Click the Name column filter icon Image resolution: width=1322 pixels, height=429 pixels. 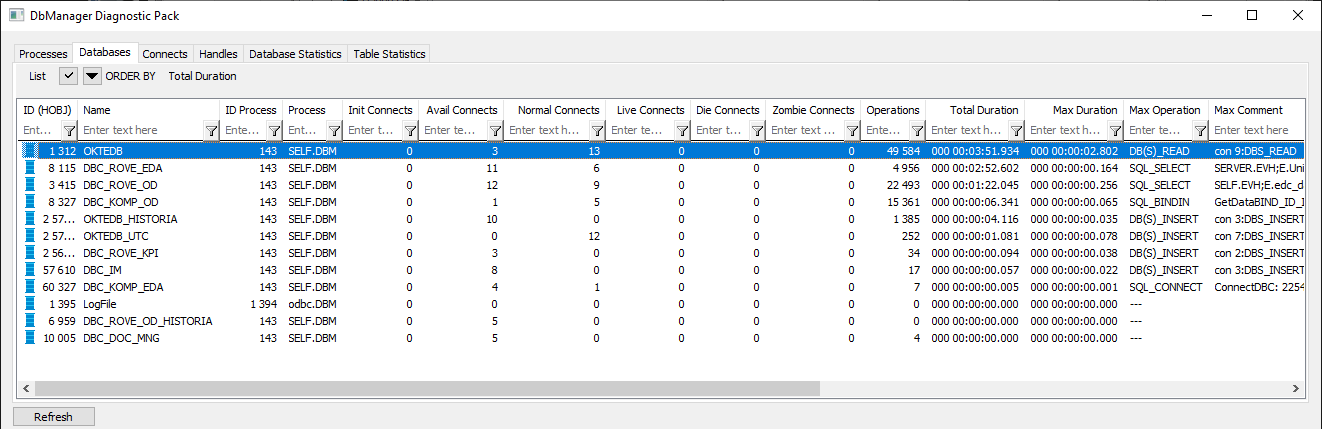point(211,131)
